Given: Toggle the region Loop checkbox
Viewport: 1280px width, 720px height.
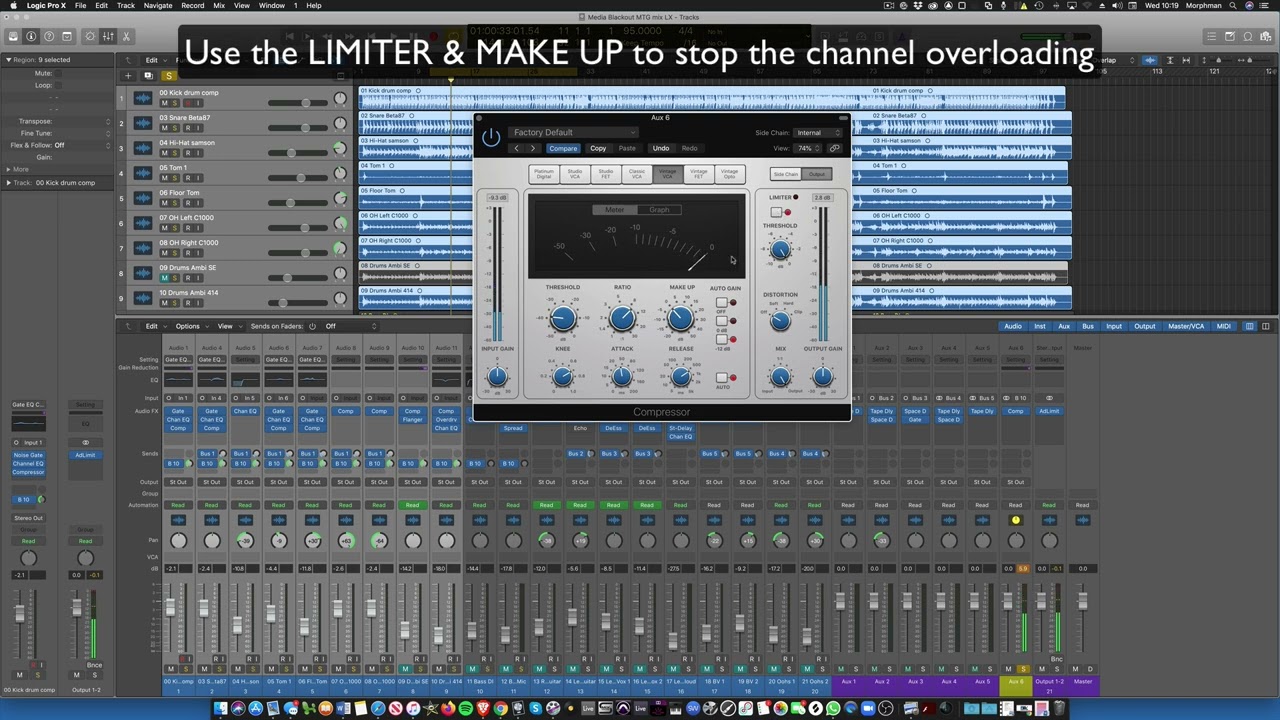Looking at the screenshot, I should tap(56, 85).
